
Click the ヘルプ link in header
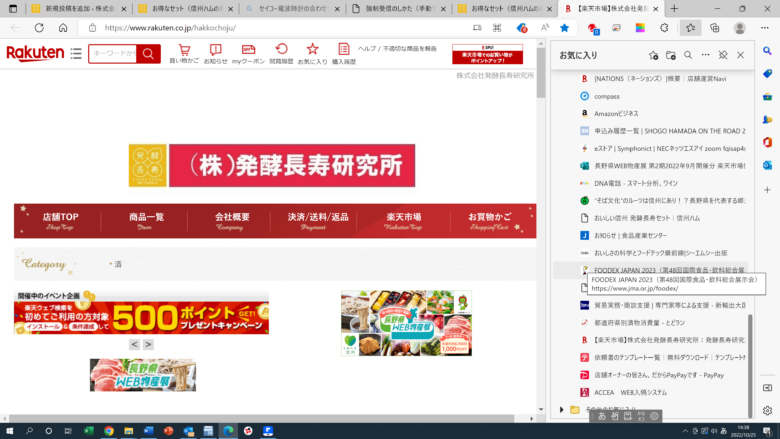pos(367,49)
